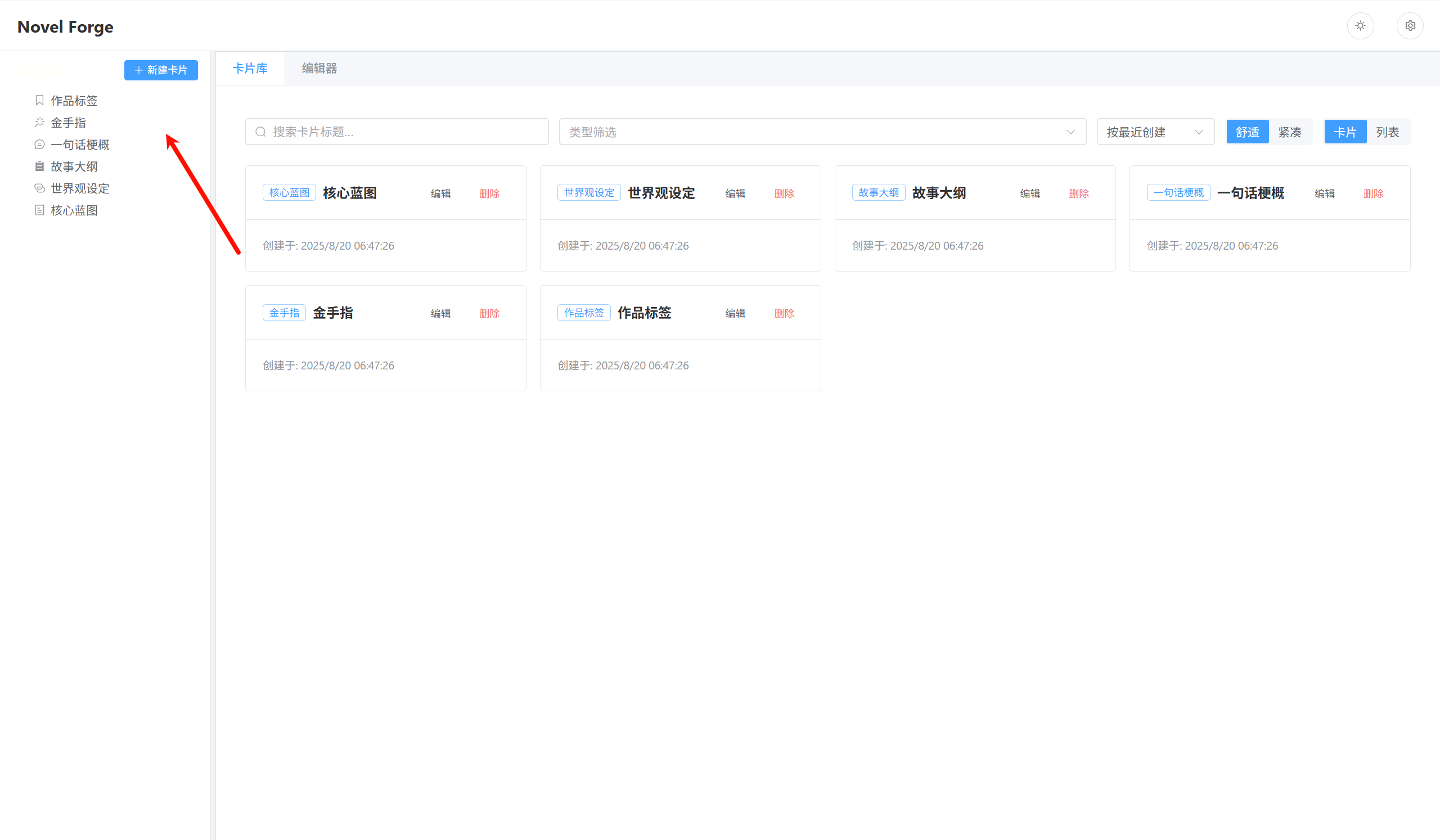Expand the 类型筛选 dropdown
The height and width of the screenshot is (840, 1440).
[822, 132]
